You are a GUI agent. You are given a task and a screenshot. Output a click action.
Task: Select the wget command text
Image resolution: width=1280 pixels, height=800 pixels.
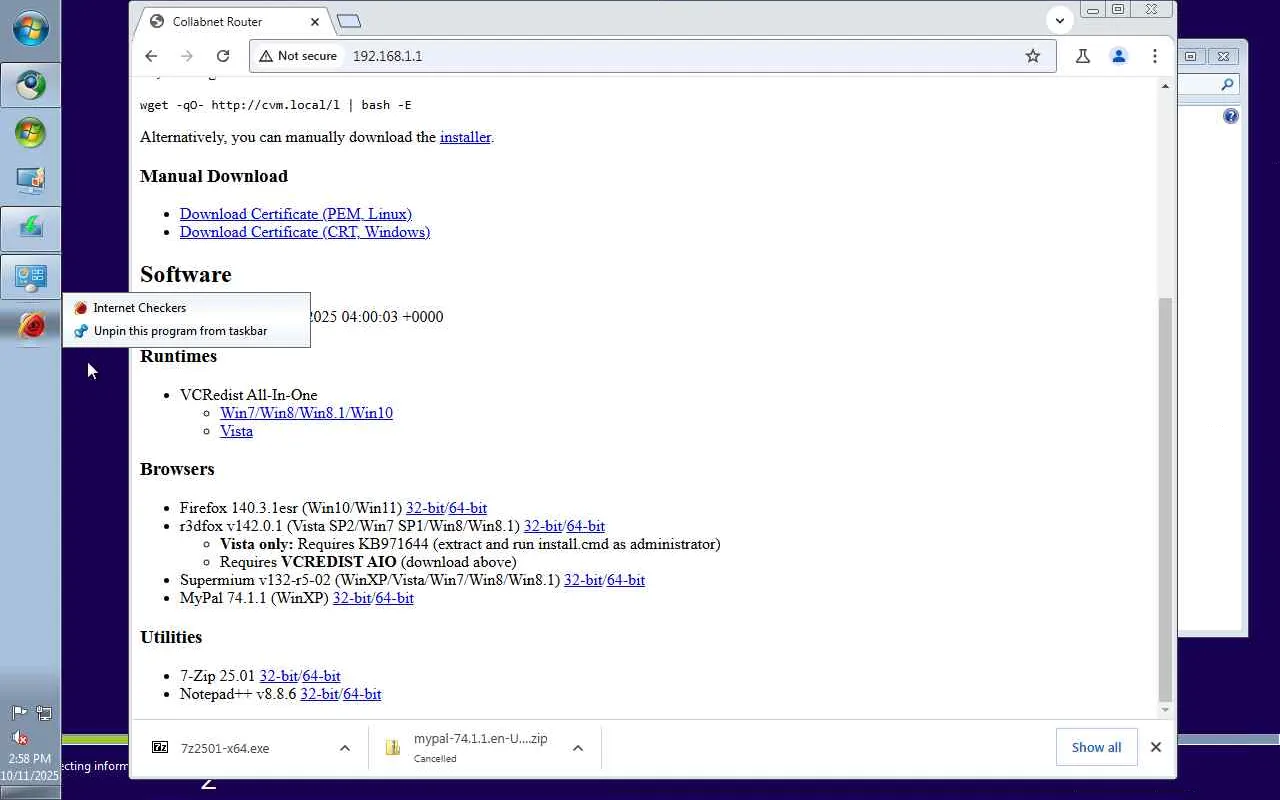point(276,105)
